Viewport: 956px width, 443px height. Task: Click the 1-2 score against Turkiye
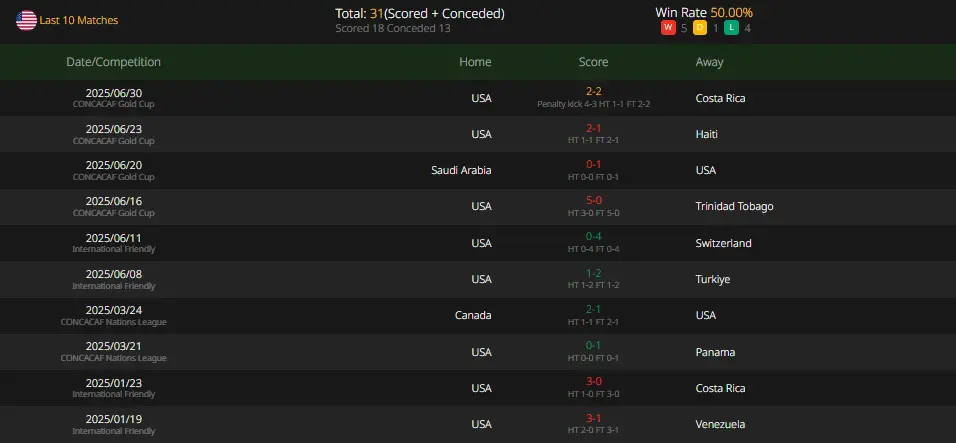pyautogui.click(x=594, y=273)
